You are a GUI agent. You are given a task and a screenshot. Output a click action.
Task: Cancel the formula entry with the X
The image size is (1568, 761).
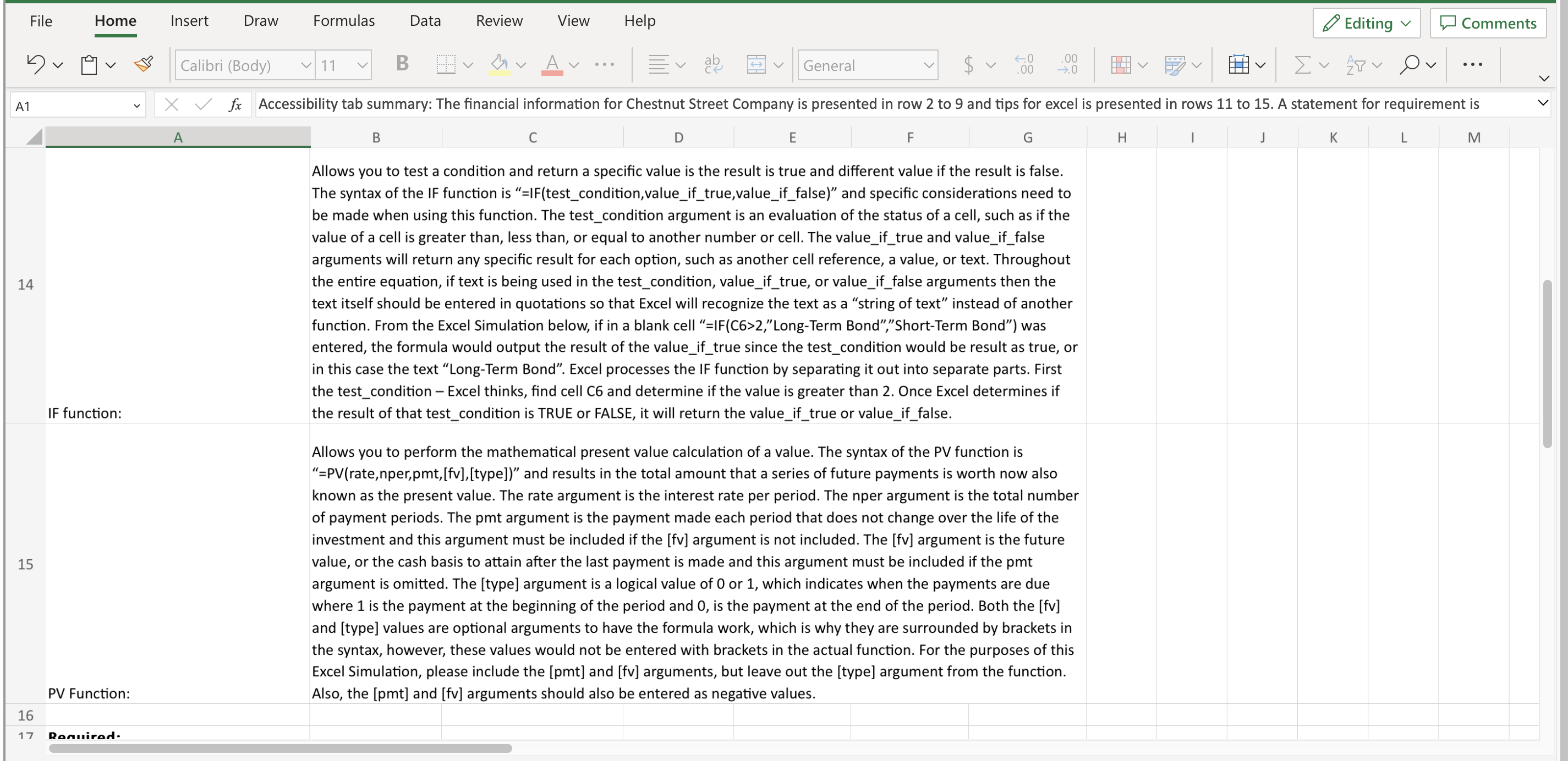tap(172, 104)
